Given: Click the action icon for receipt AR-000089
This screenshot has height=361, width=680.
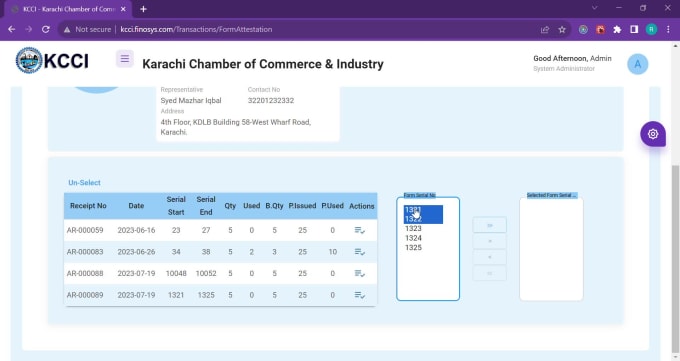Looking at the screenshot, I should [360, 295].
